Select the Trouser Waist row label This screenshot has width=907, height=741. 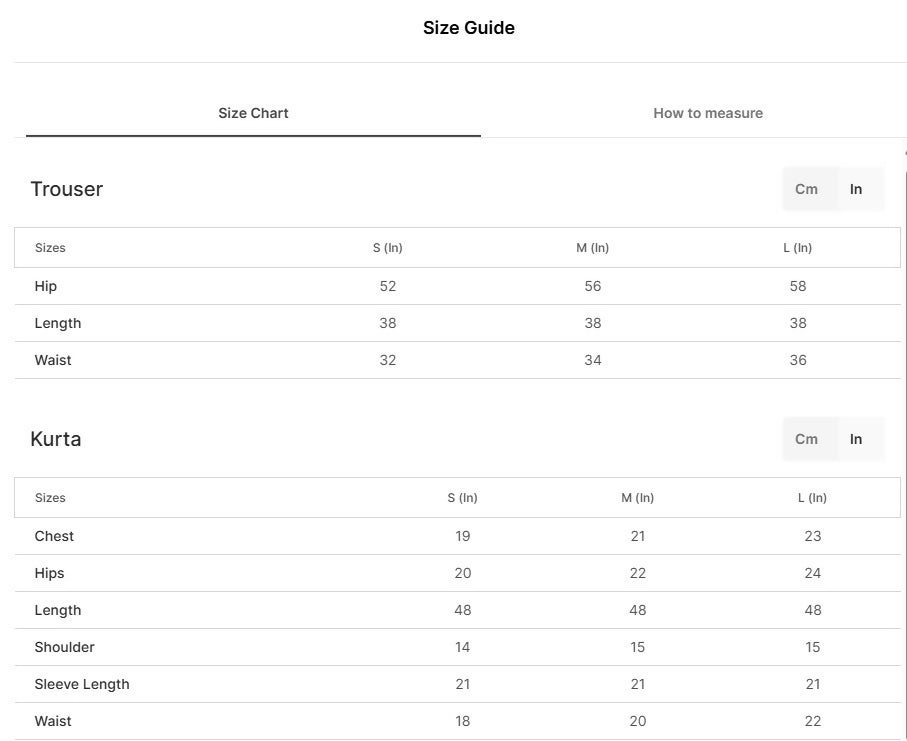click(53, 360)
